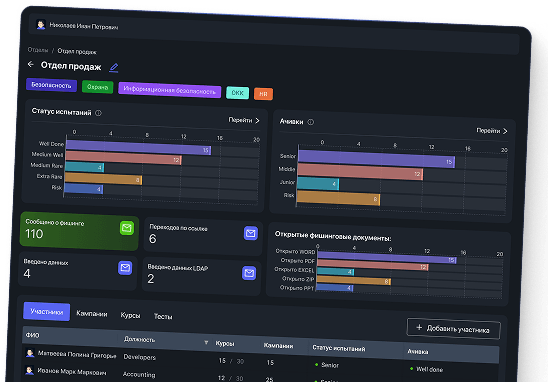The width and height of the screenshot is (548, 382).
Task: Click envelope icon on Введено данных card
Action: [x=125, y=268]
